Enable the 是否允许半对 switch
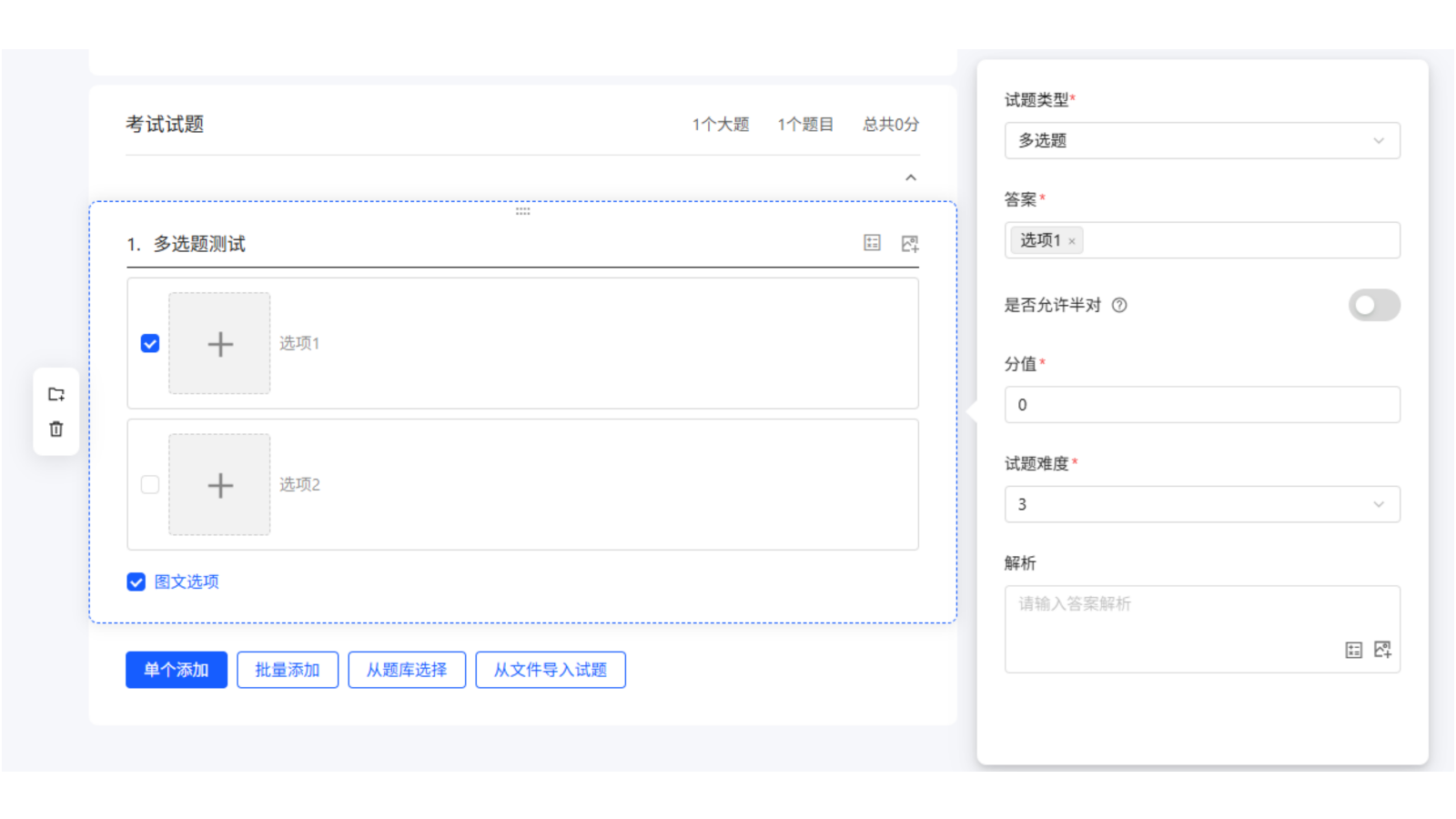 pos(1374,305)
